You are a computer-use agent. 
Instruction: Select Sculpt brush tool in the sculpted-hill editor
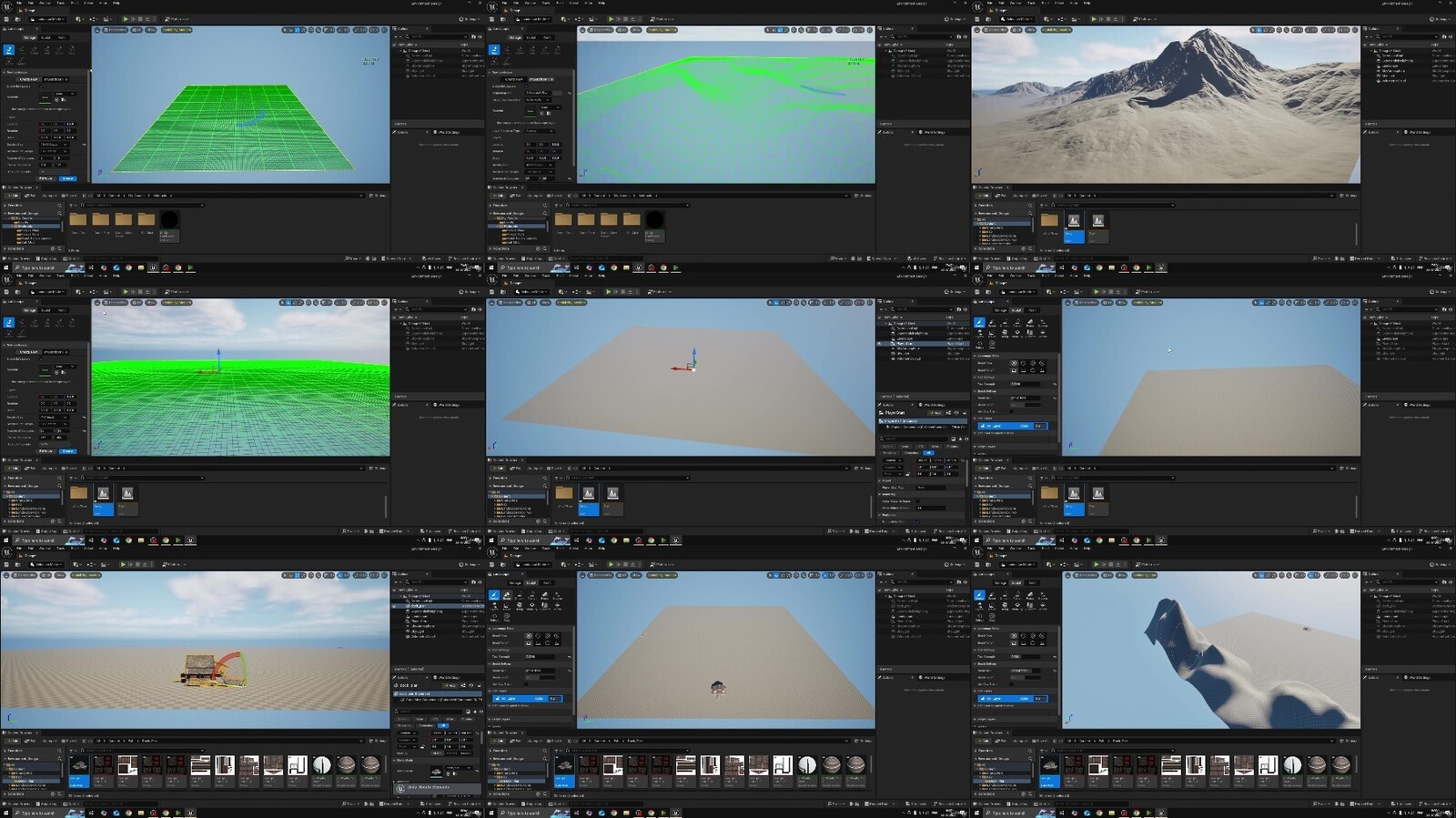click(980, 596)
